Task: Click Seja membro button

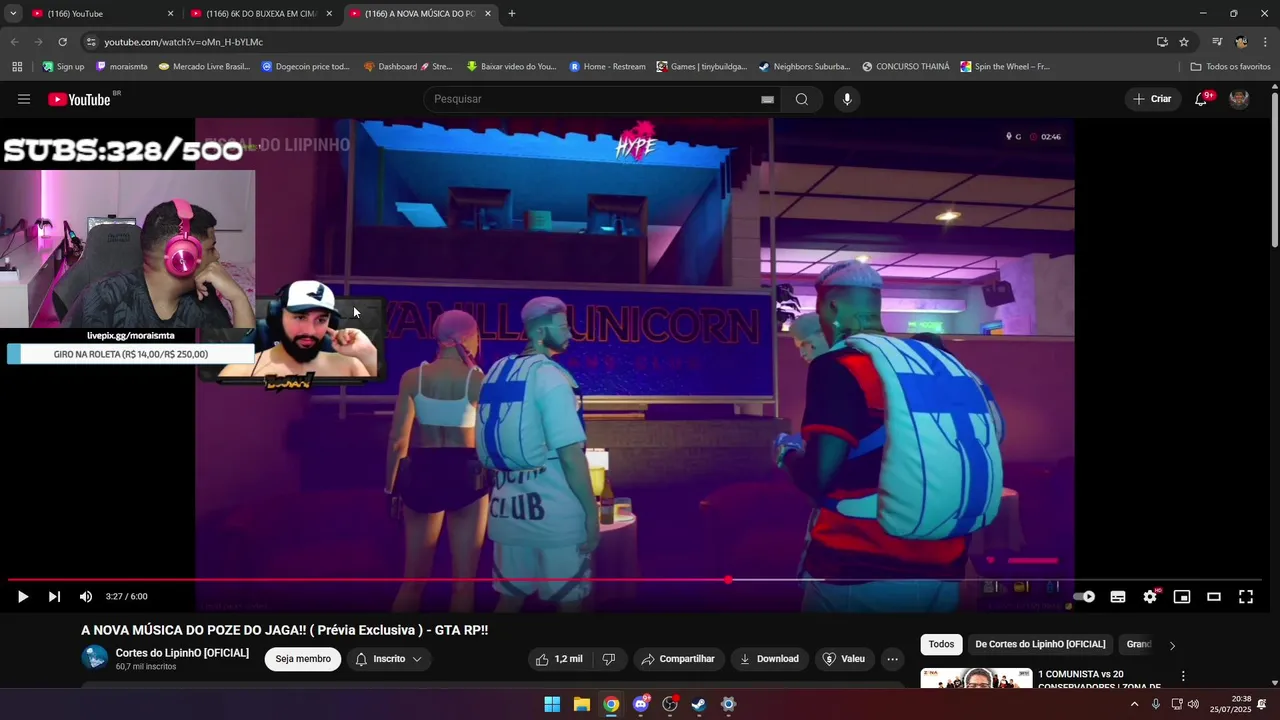Action: point(303,659)
